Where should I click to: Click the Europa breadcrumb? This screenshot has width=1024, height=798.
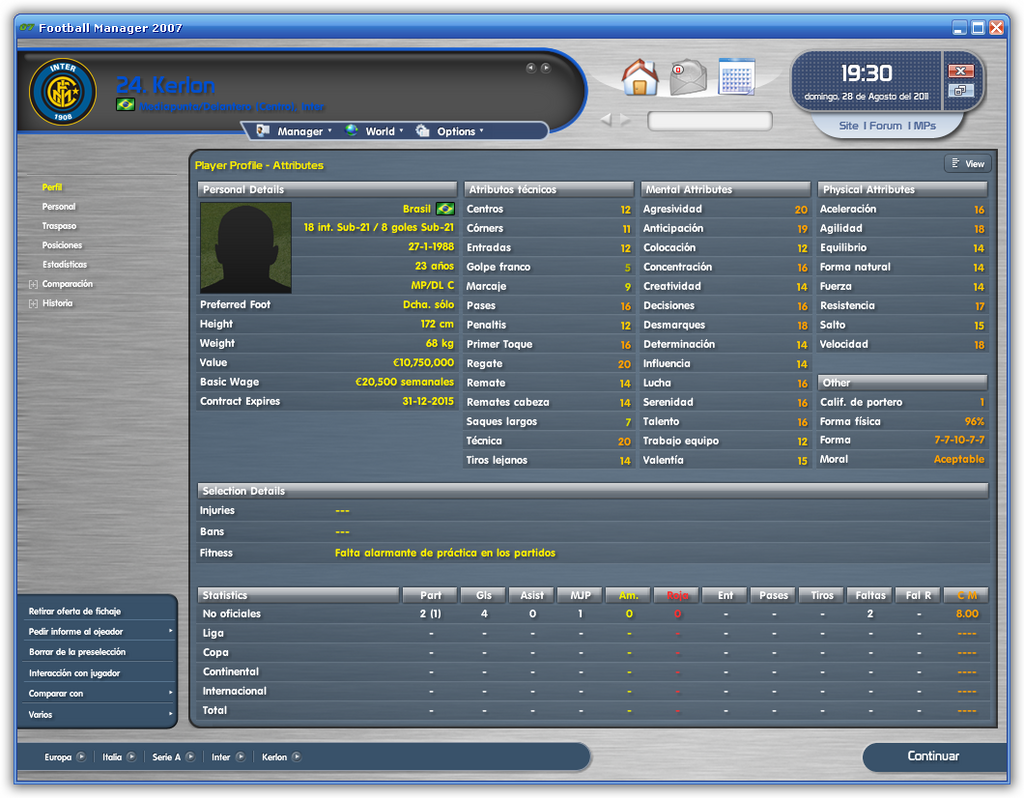[57, 757]
